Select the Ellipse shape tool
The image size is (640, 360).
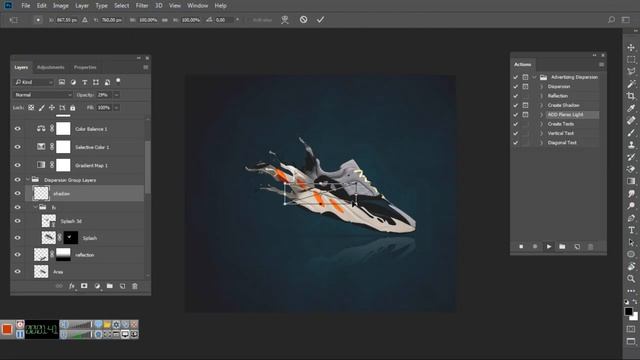[x=631, y=254]
